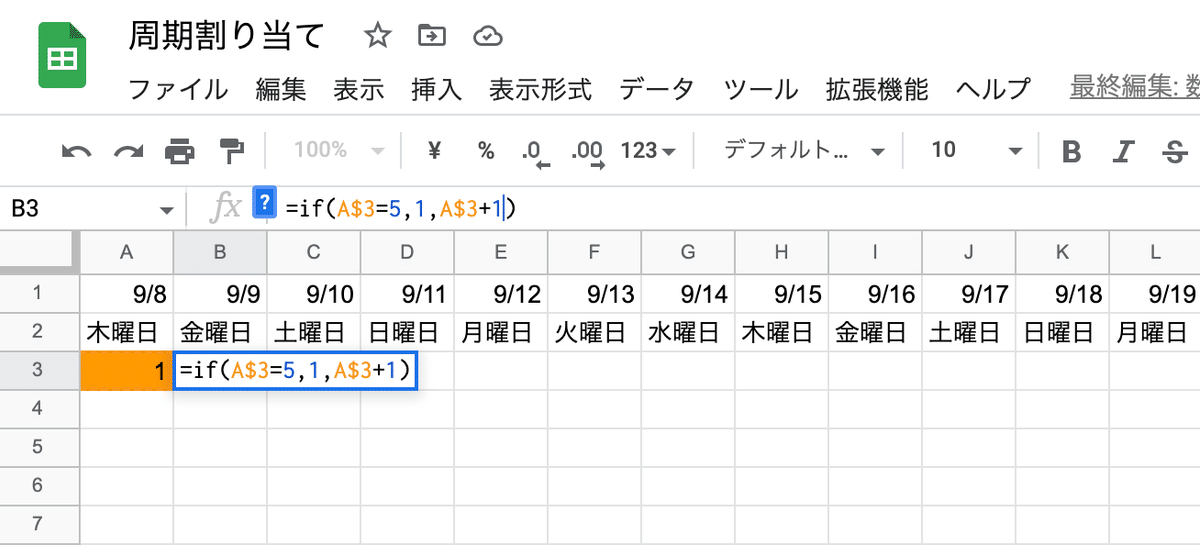Select the 月曜日 cell under 9/19
1200x545 pixels.
(1155, 332)
